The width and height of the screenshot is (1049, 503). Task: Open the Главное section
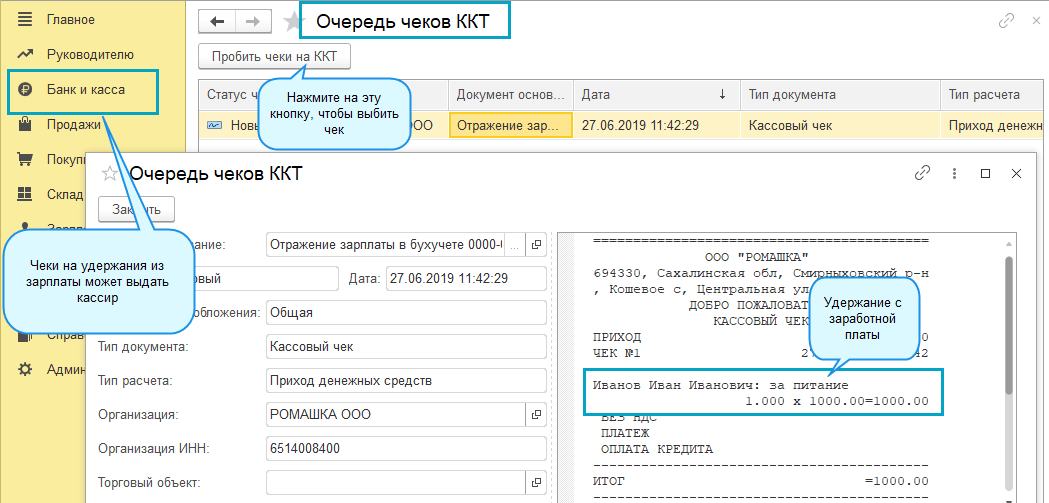coord(70,20)
